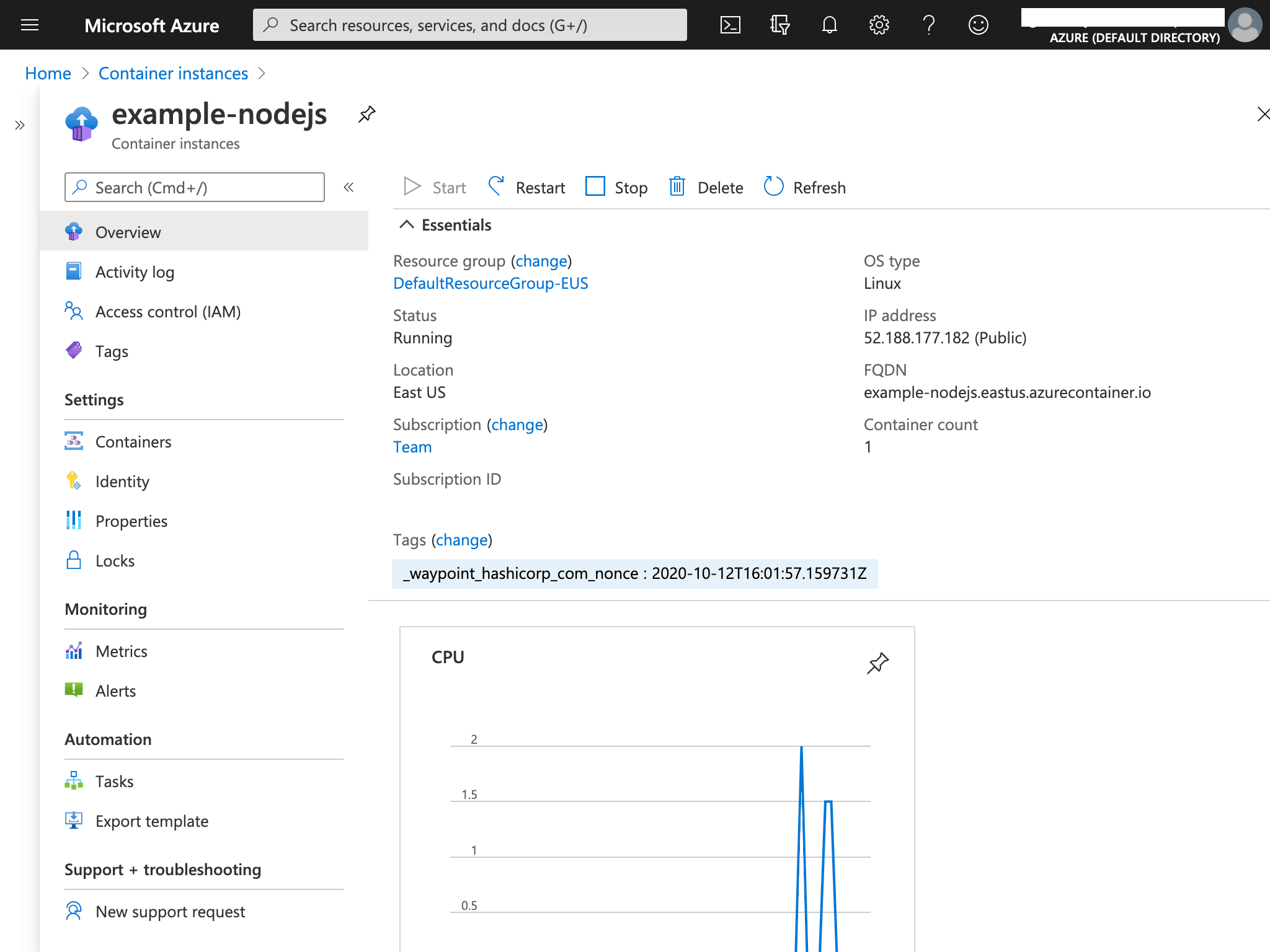Viewport: 1270px width, 952px height.
Task: Open the Activity log panel
Action: pos(134,271)
